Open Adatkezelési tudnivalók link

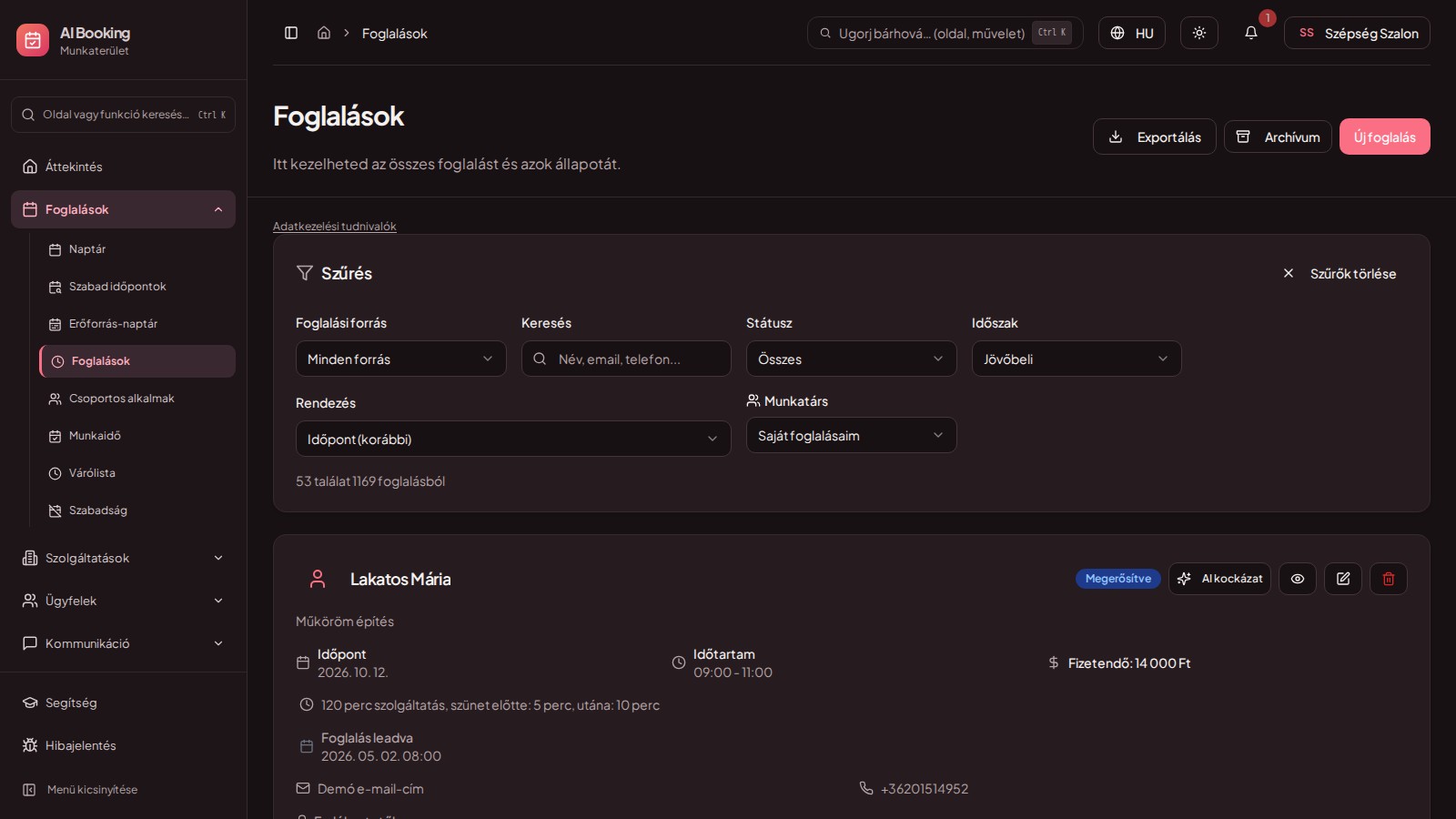point(334,227)
